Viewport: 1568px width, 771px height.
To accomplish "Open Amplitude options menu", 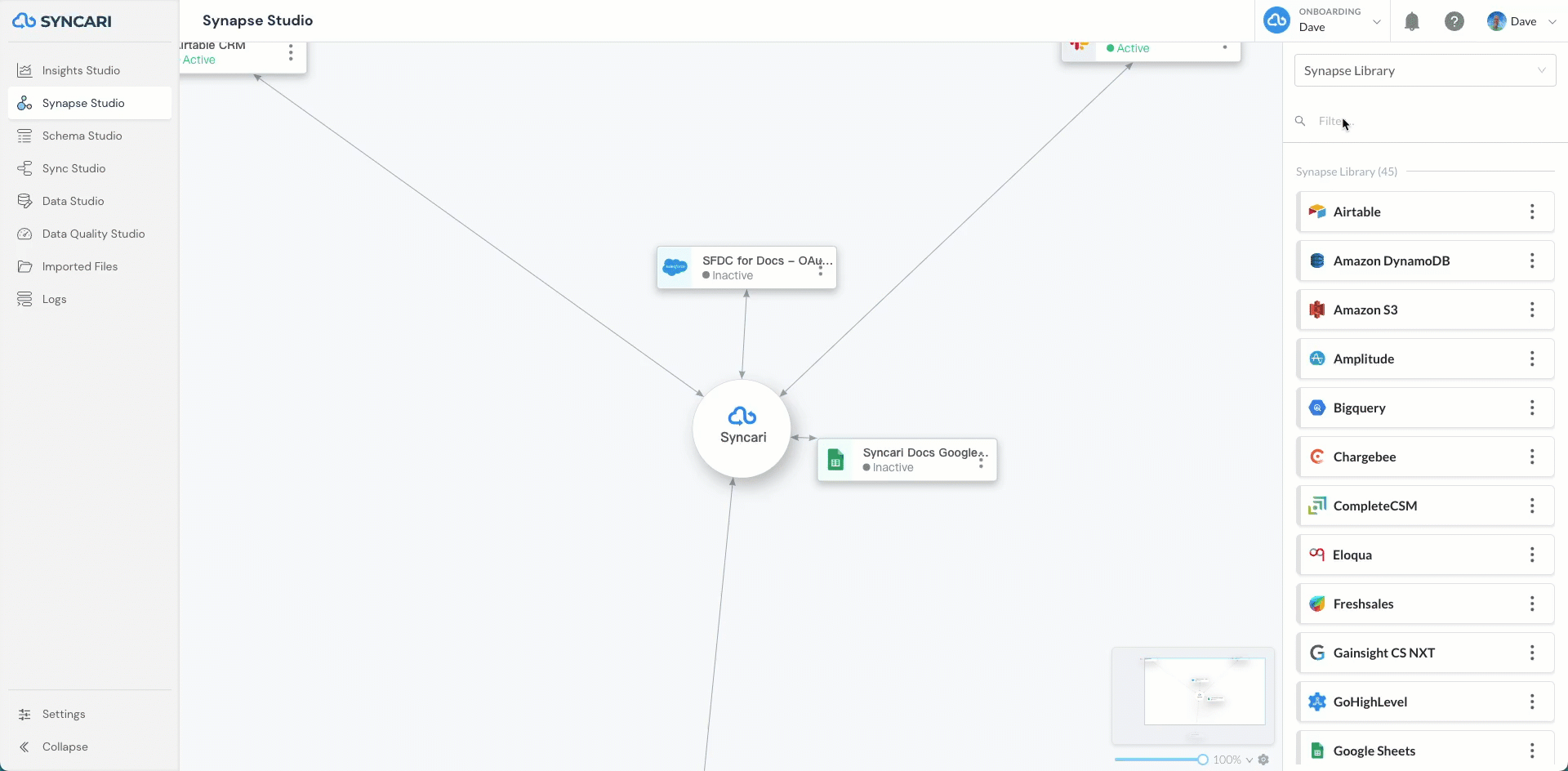I will [1532, 359].
